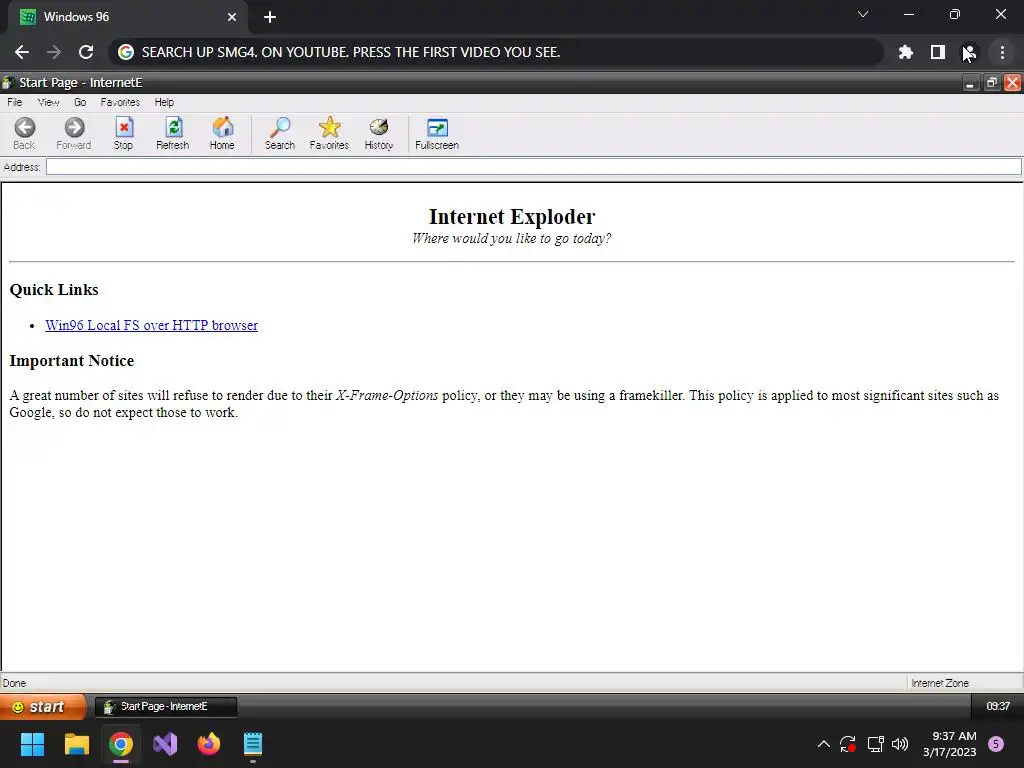Image resolution: width=1024 pixels, height=768 pixels.
Task: Toggle Chrome side panel icon
Action: [x=938, y=52]
